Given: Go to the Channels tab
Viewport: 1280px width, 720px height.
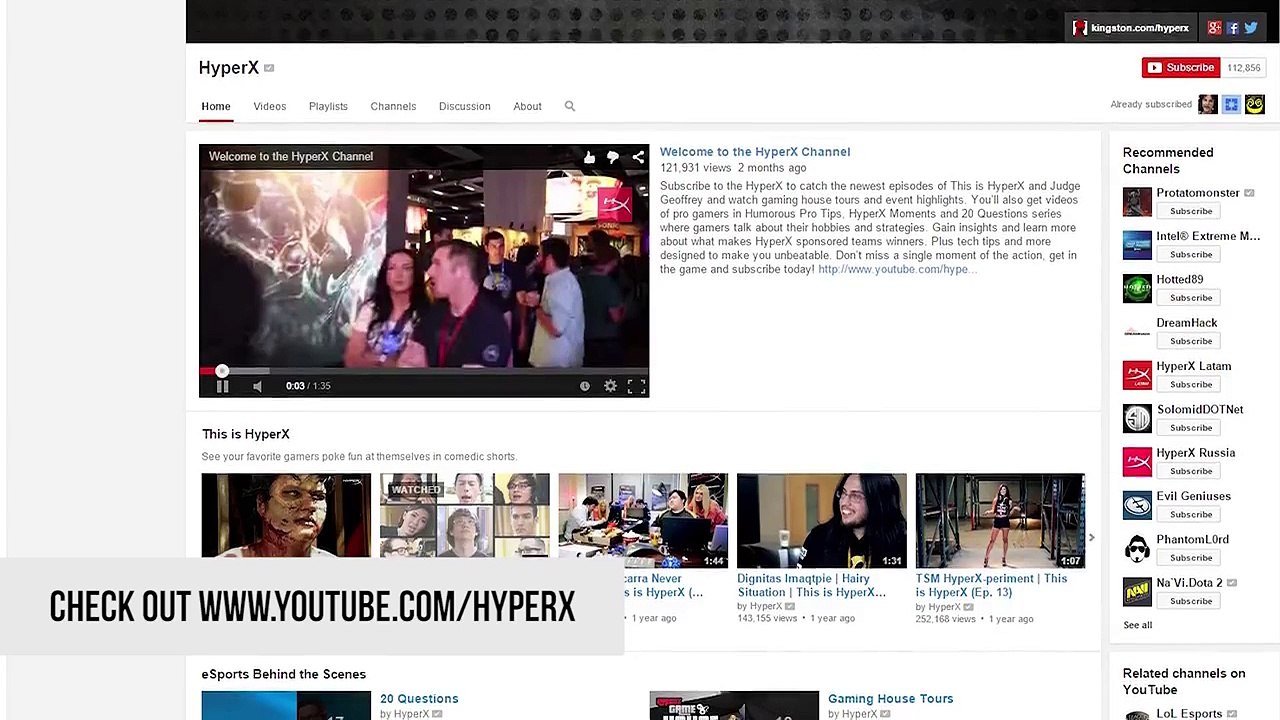Looking at the screenshot, I should pyautogui.click(x=393, y=106).
